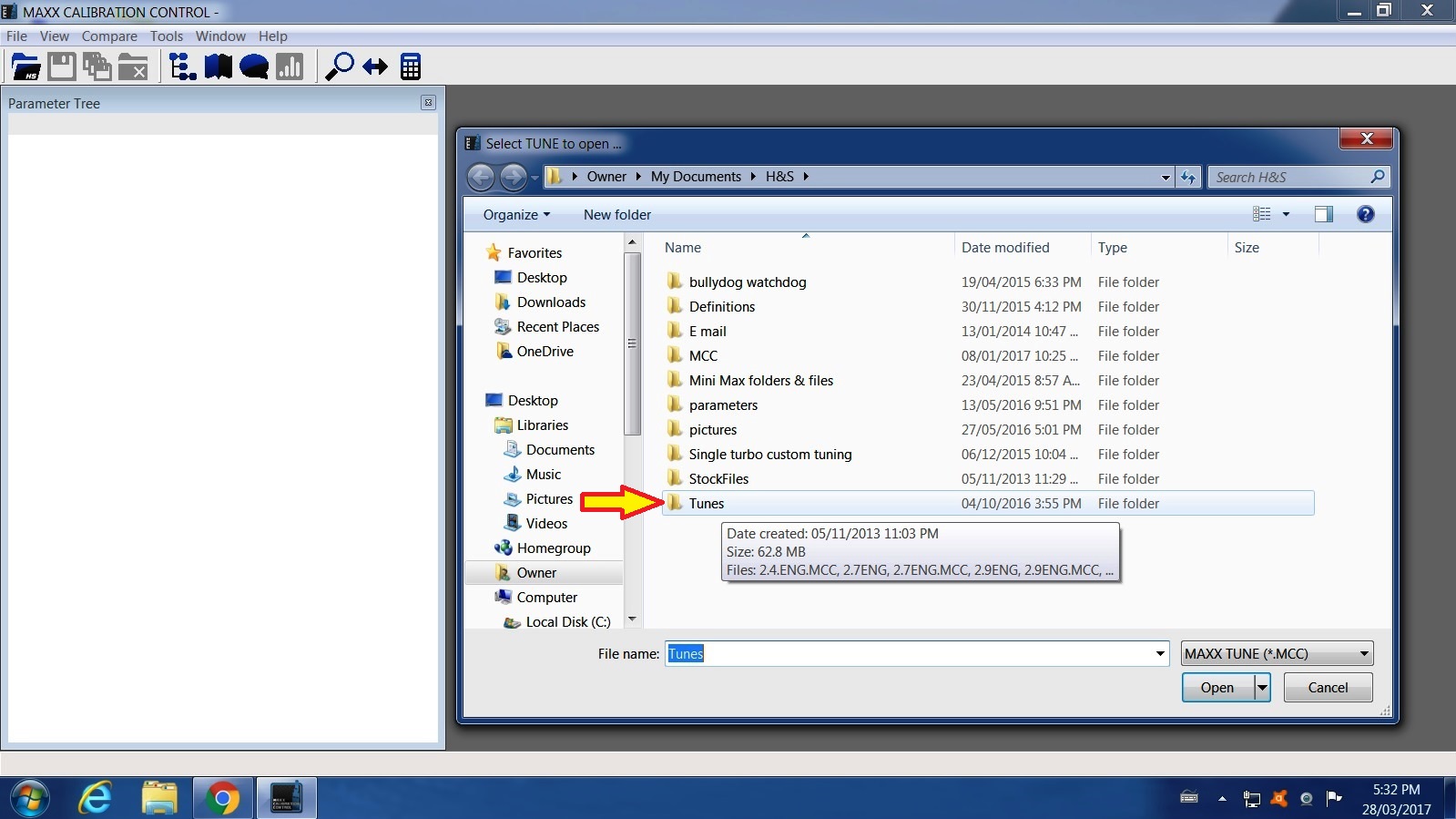Expand the view options dropdown arrow
The height and width of the screenshot is (819, 1456).
(1286, 215)
